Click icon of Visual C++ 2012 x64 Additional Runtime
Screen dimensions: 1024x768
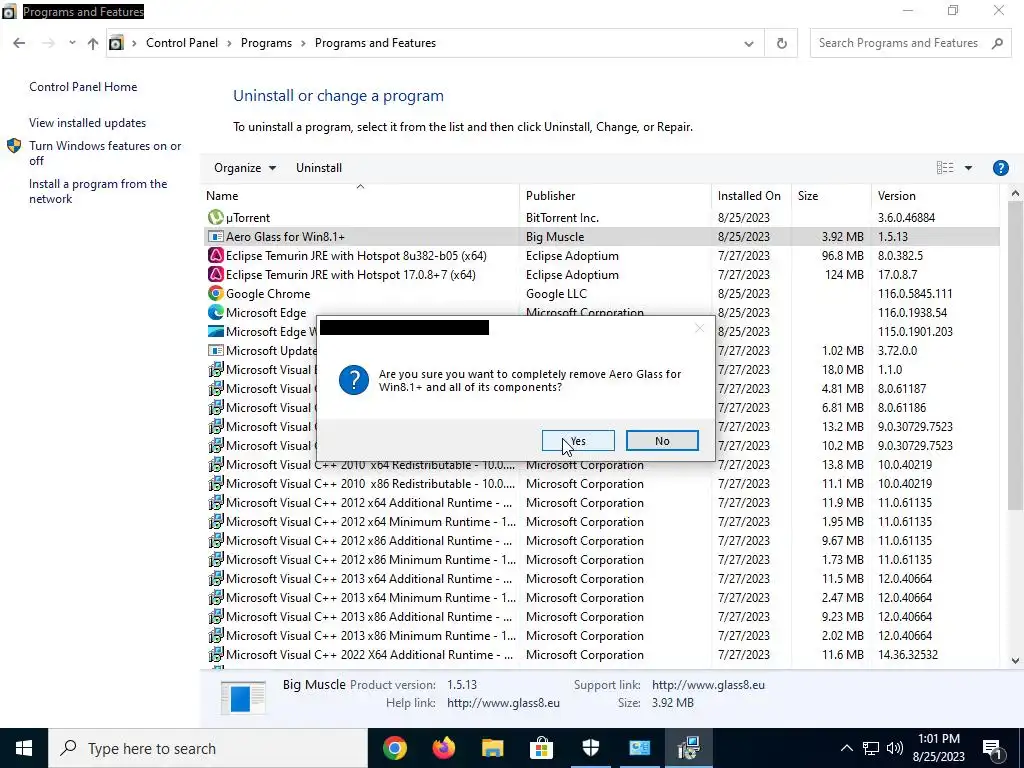(x=216, y=502)
